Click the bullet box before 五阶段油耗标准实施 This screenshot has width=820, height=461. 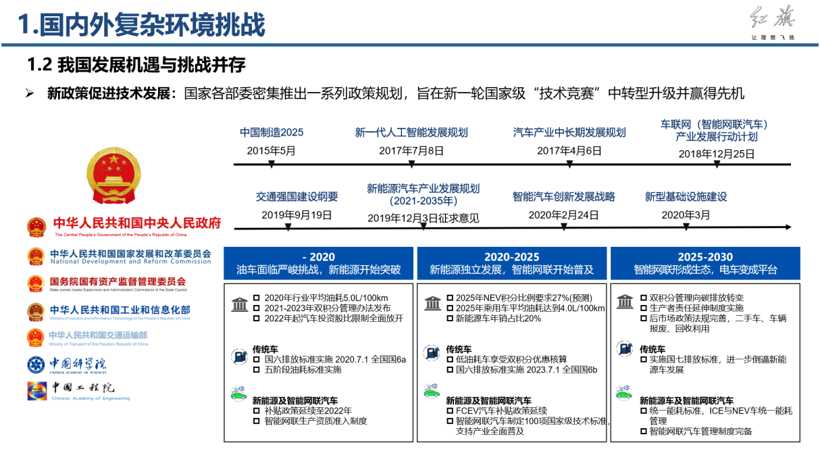(256, 370)
